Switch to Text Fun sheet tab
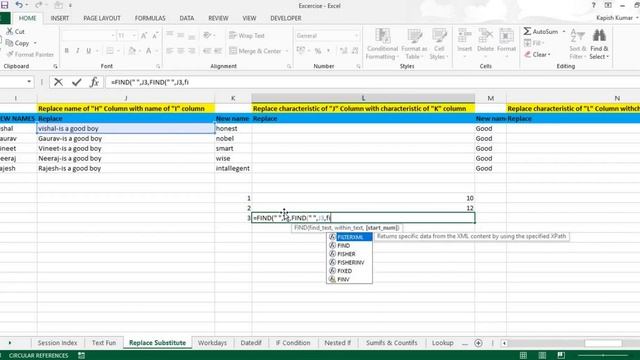The image size is (640, 360). click(104, 343)
